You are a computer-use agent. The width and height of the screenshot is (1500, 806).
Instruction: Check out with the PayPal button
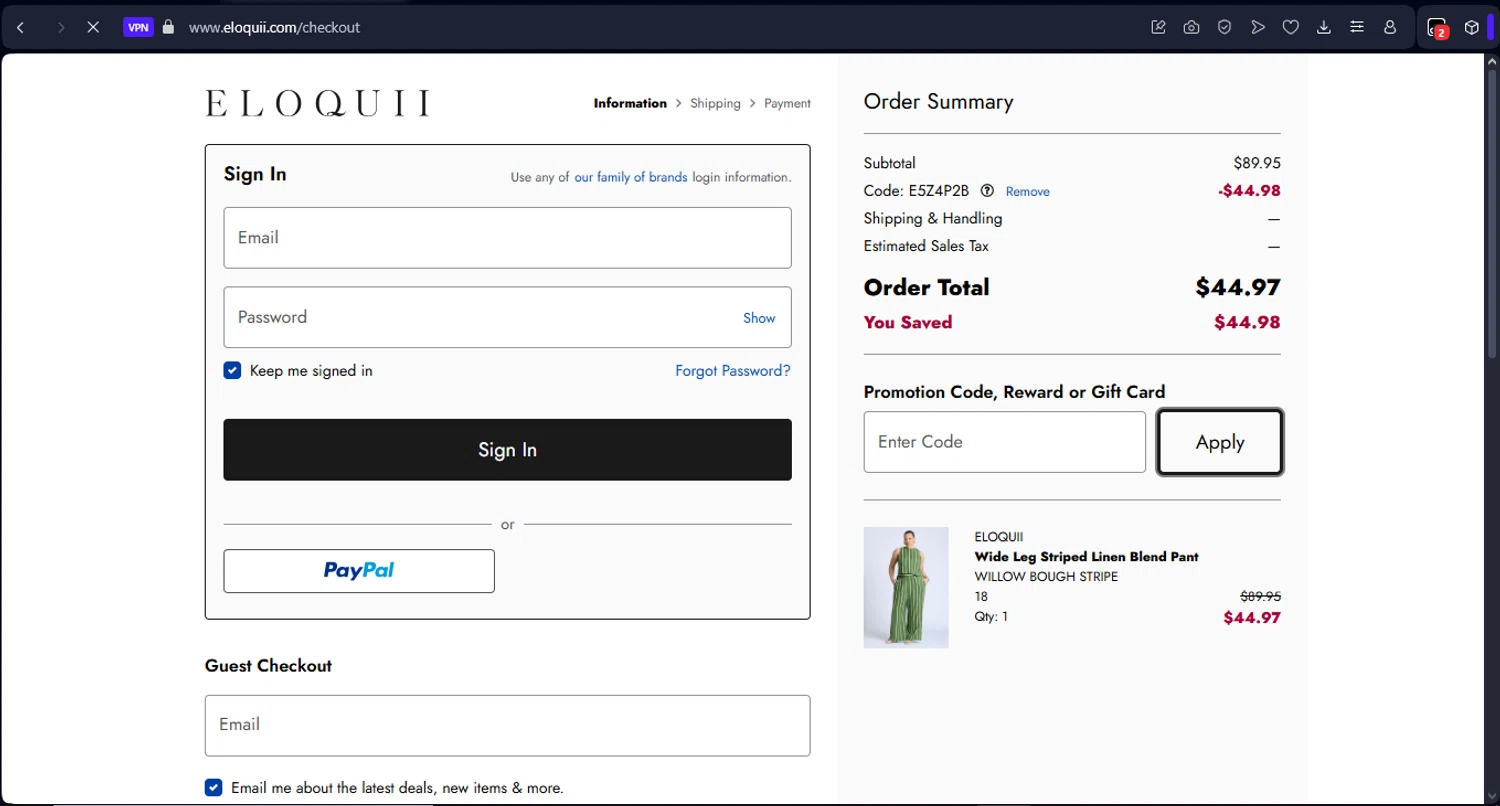tap(359, 571)
